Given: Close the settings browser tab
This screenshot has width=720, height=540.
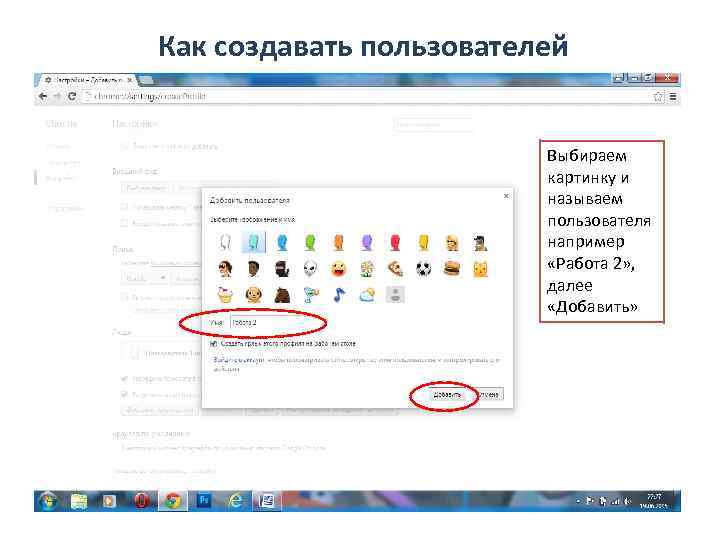Looking at the screenshot, I should coord(129,80).
